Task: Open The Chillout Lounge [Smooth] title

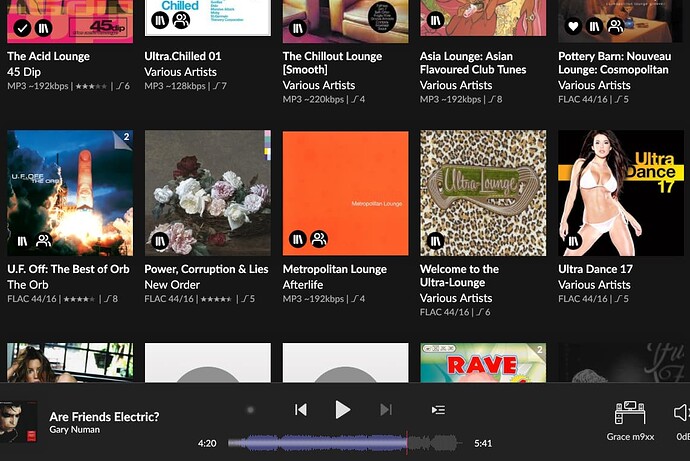Action: [x=332, y=63]
